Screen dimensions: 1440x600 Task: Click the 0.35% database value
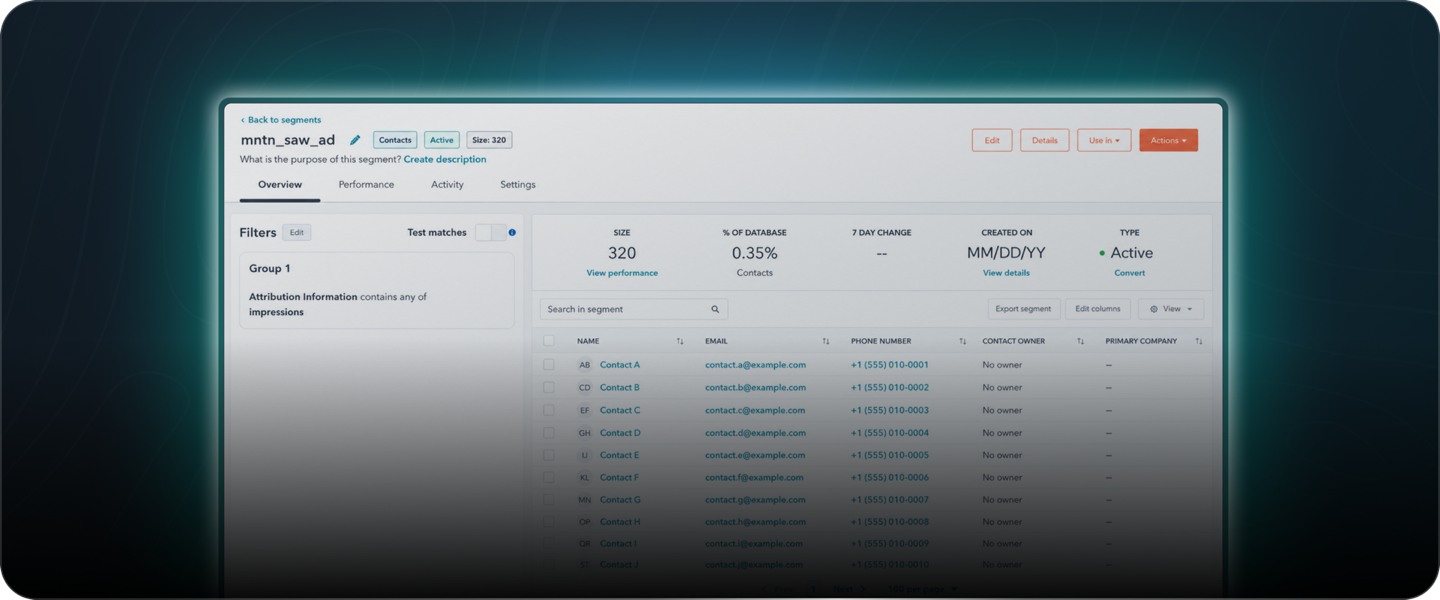pyautogui.click(x=754, y=253)
